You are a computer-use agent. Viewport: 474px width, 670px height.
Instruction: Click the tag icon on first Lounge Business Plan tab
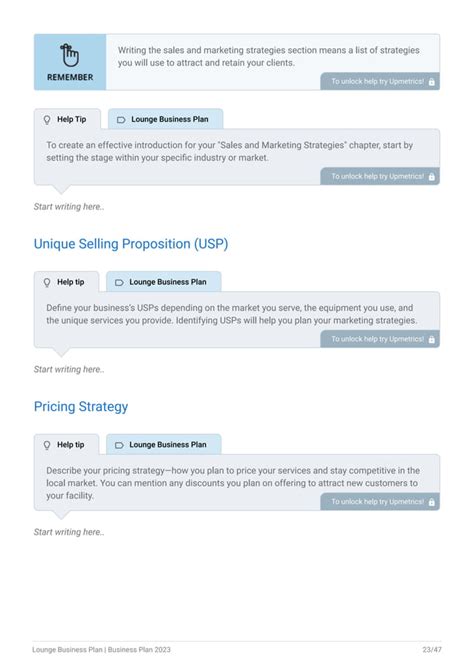tap(121, 120)
